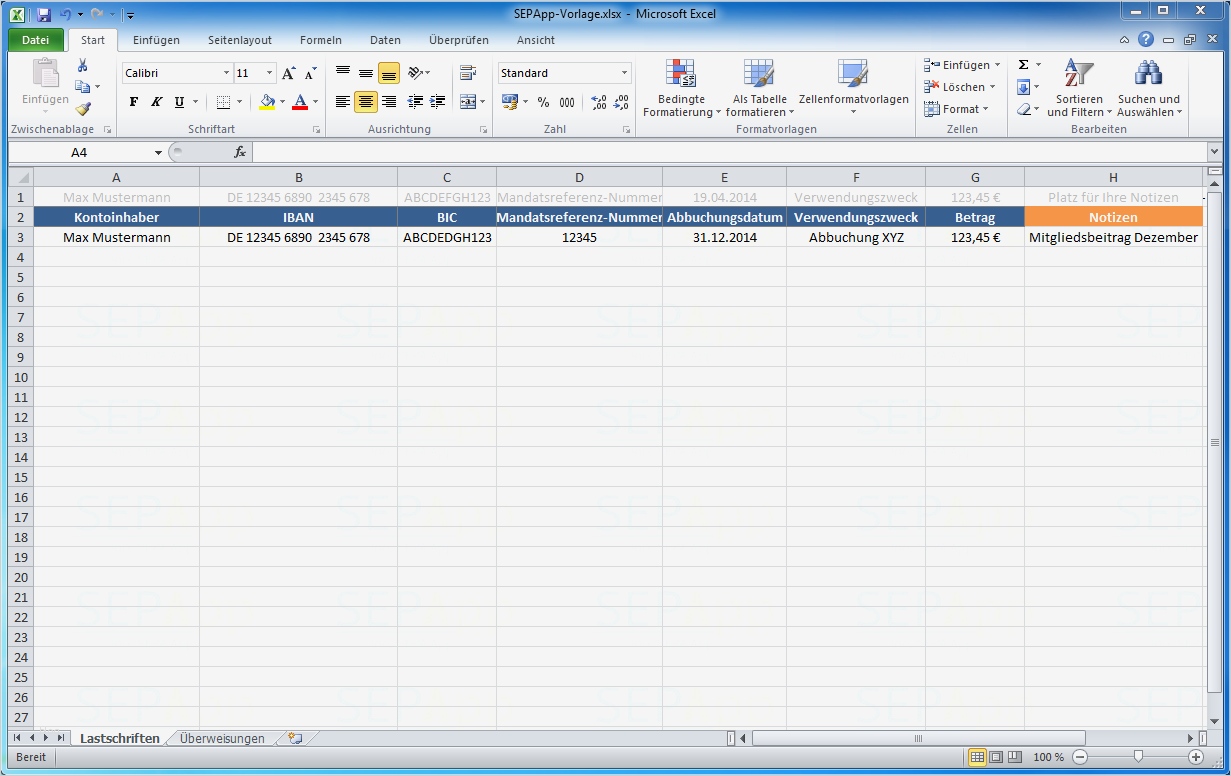
Task: Apply percent number format
Action: point(543,102)
